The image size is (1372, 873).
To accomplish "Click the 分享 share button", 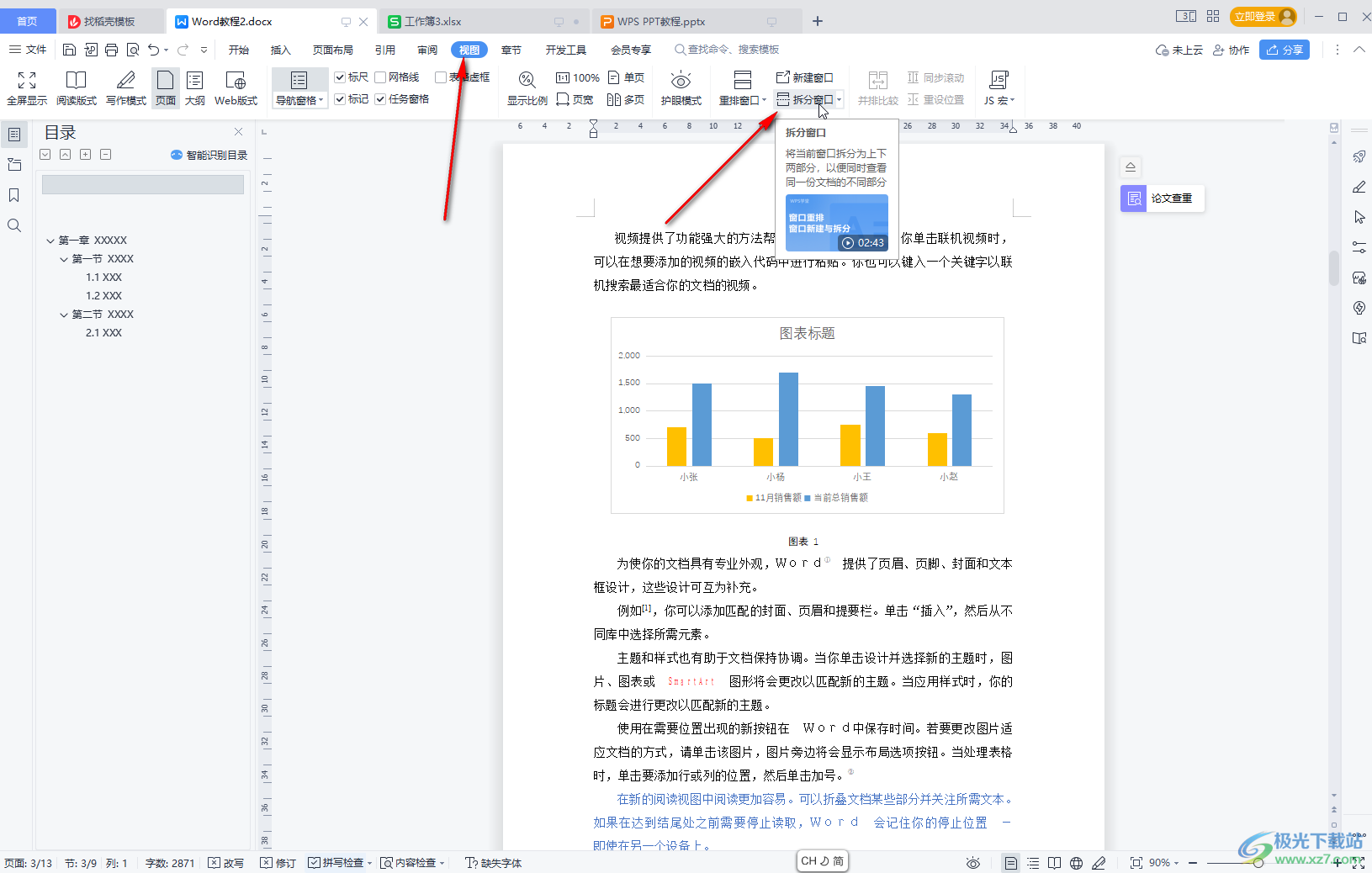I will coord(1285,50).
